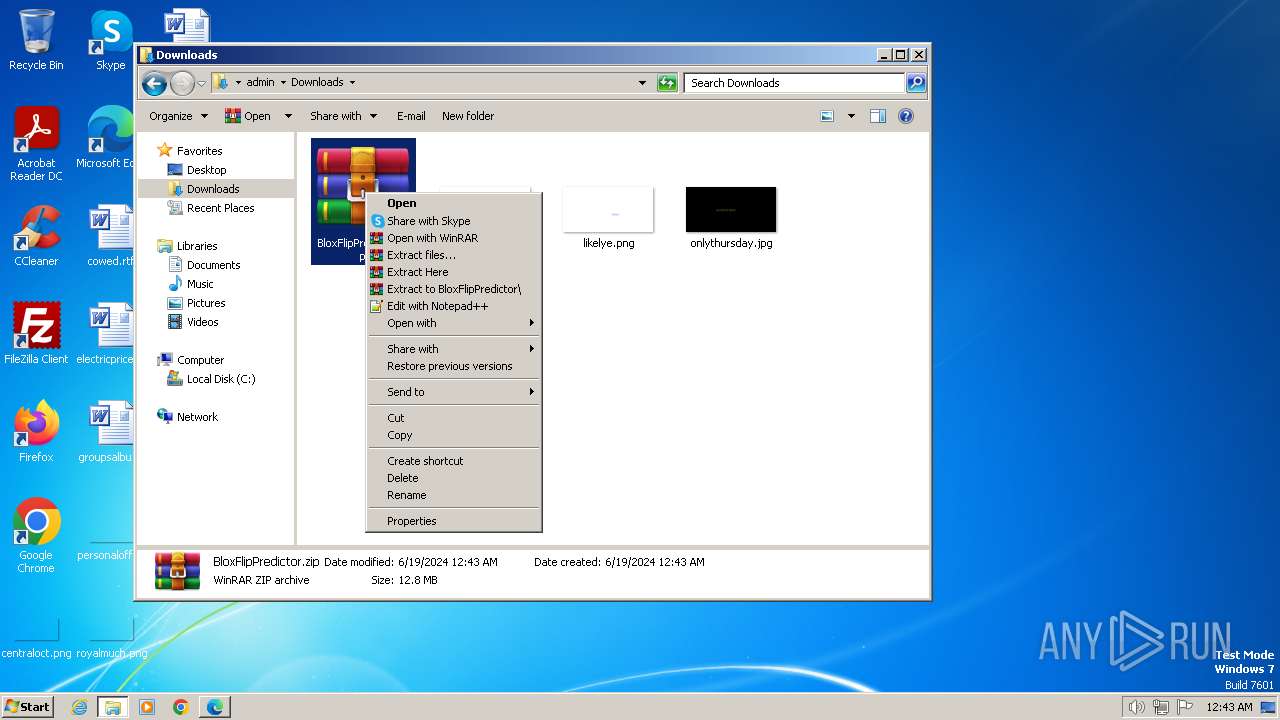The image size is (1280, 720).
Task: Change the view with the Views icon
Action: (x=827, y=116)
